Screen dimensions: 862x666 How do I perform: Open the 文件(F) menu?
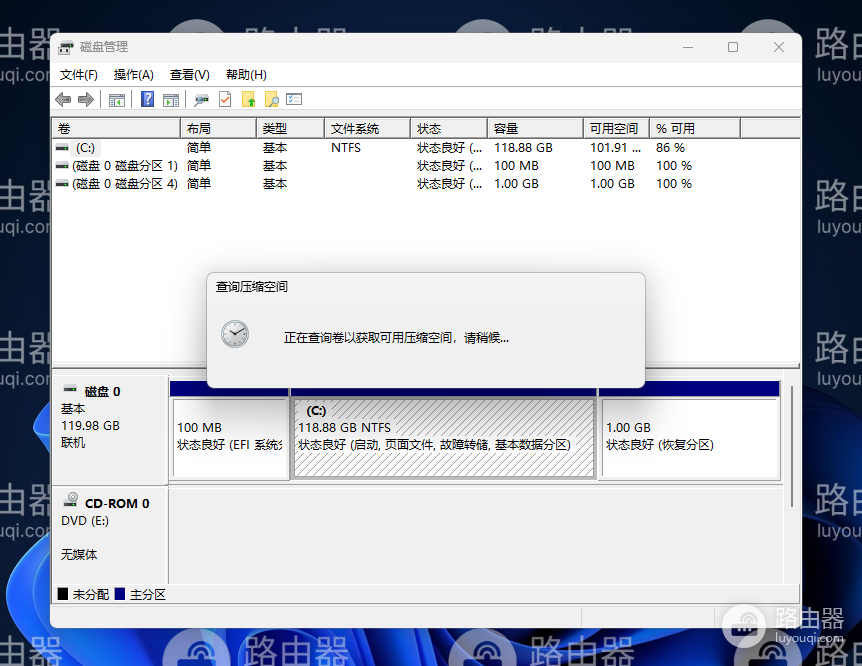[x=79, y=75]
